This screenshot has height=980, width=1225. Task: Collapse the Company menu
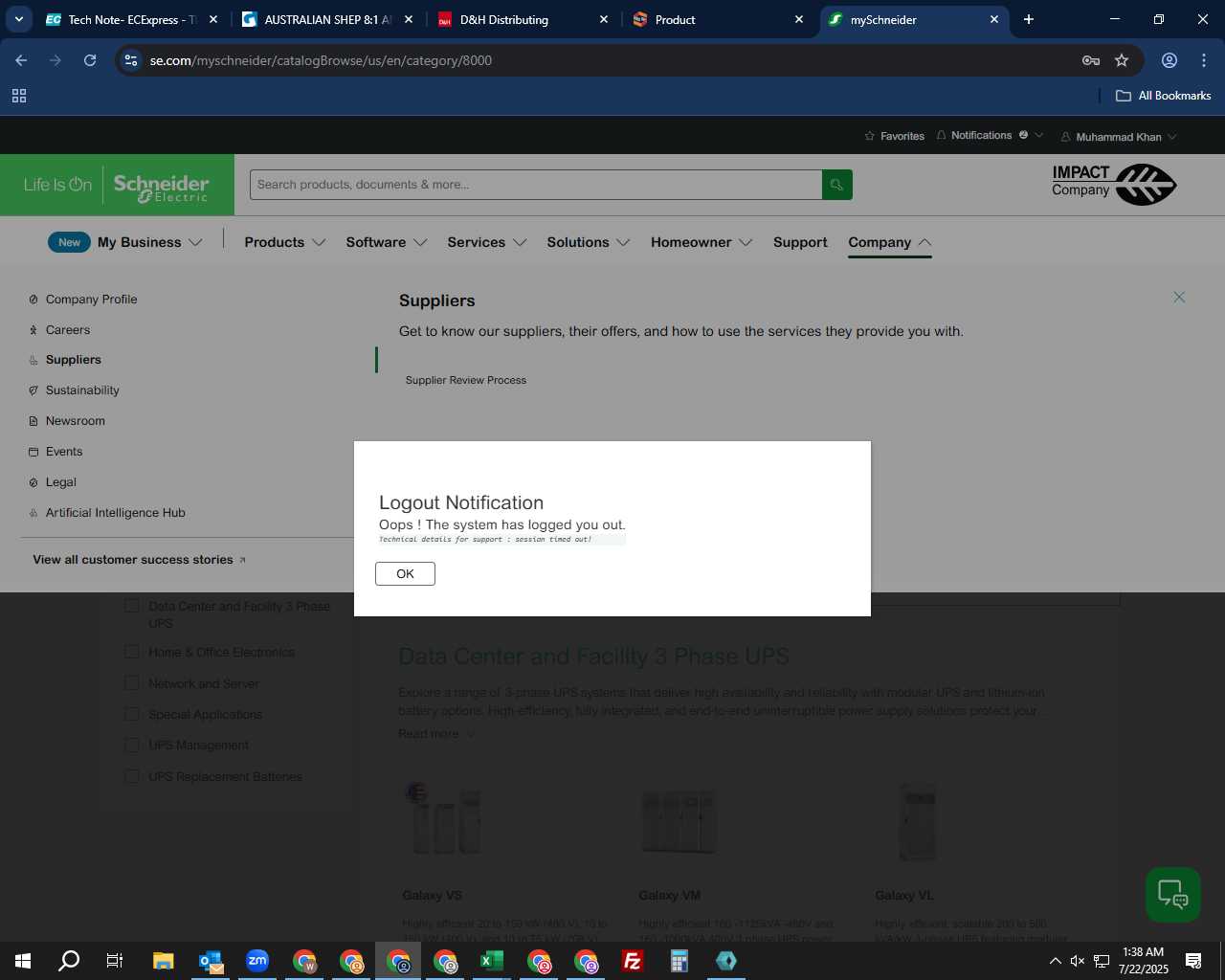890,242
